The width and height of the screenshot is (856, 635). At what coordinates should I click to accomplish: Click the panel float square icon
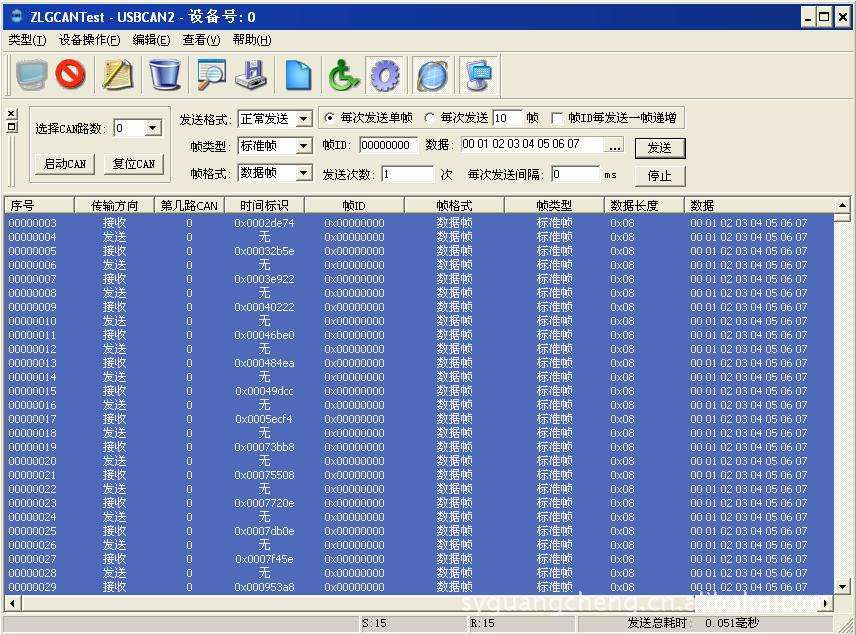tap(11, 127)
